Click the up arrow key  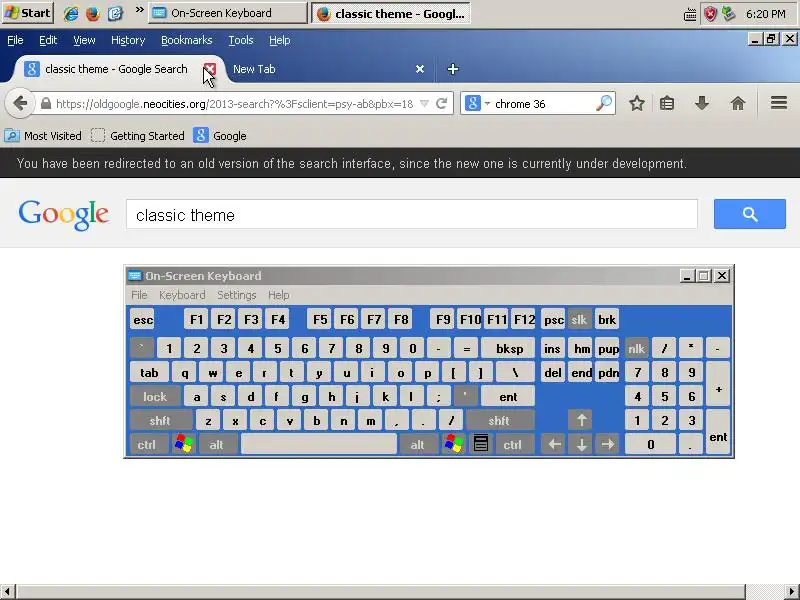[x=581, y=420]
